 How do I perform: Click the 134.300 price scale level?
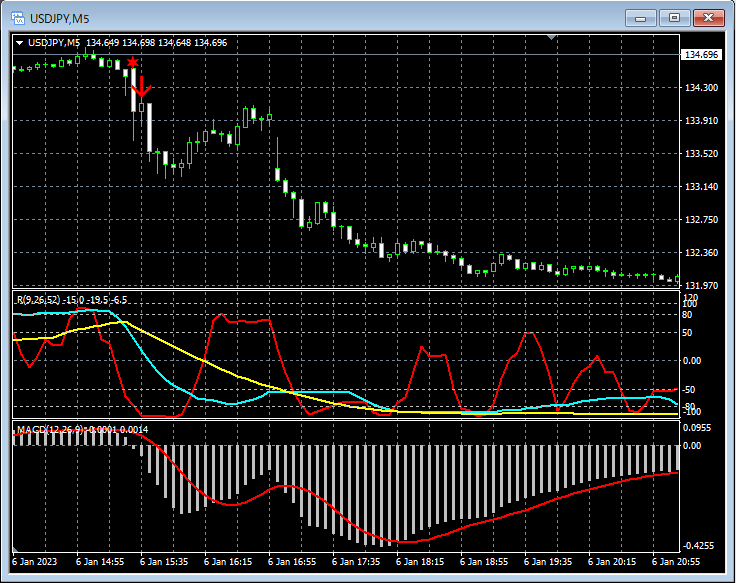click(699, 88)
